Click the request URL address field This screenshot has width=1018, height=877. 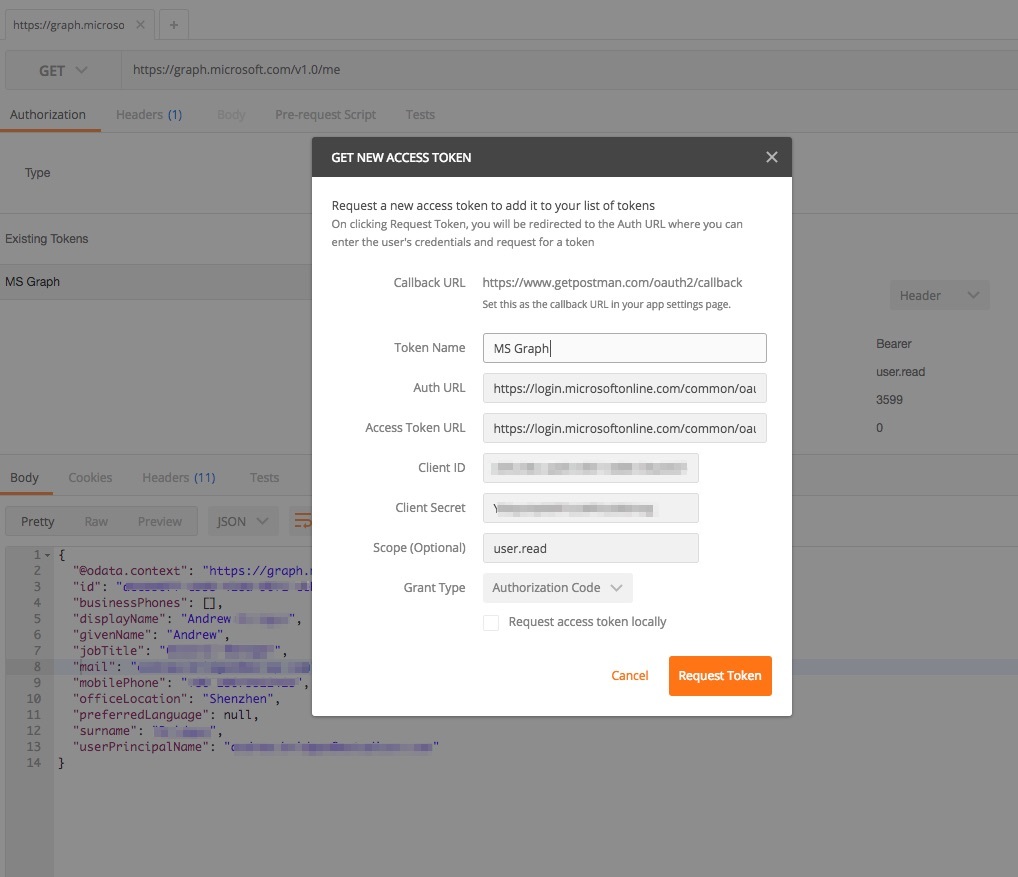coord(569,70)
